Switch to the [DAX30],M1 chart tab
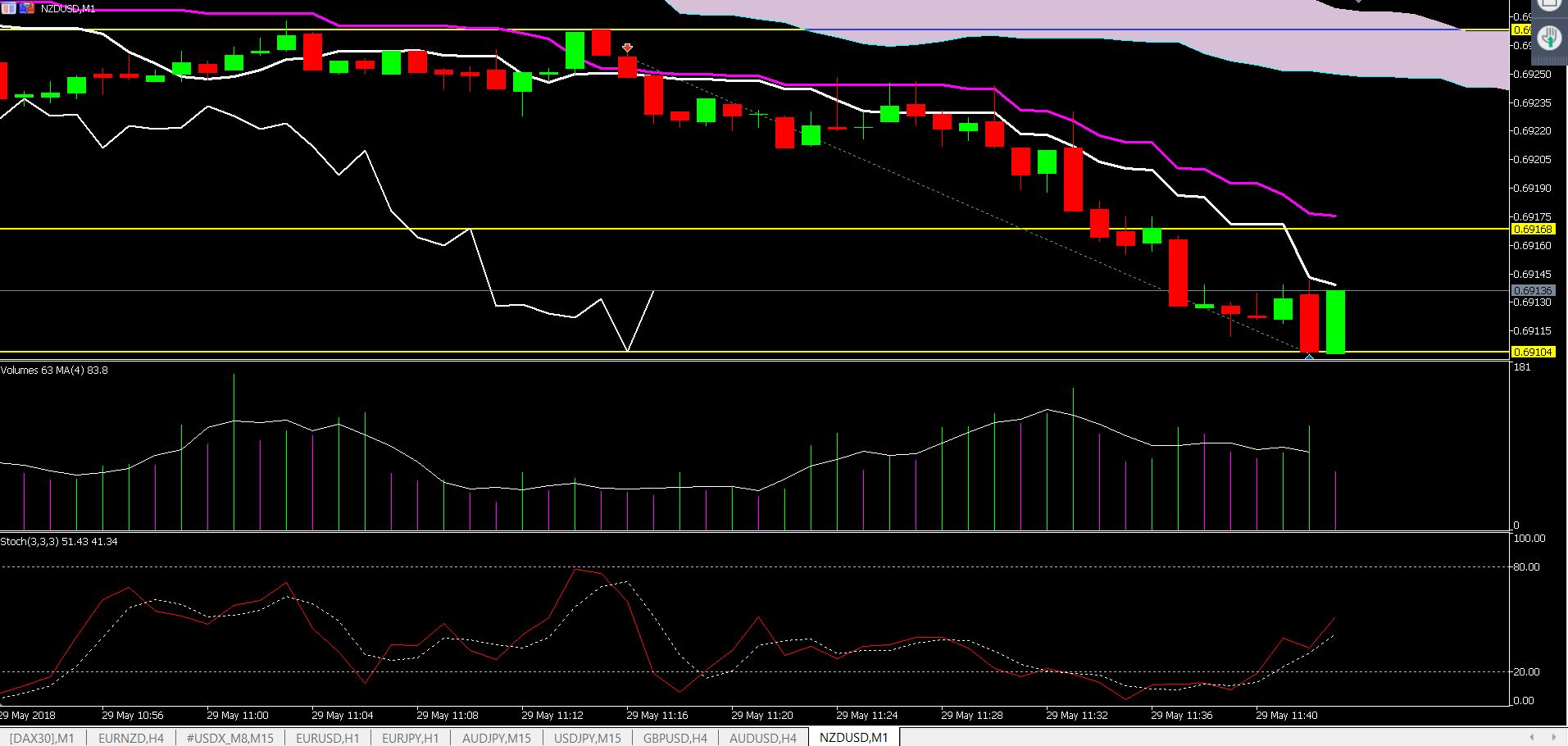The image size is (1568, 746). pos(42,738)
